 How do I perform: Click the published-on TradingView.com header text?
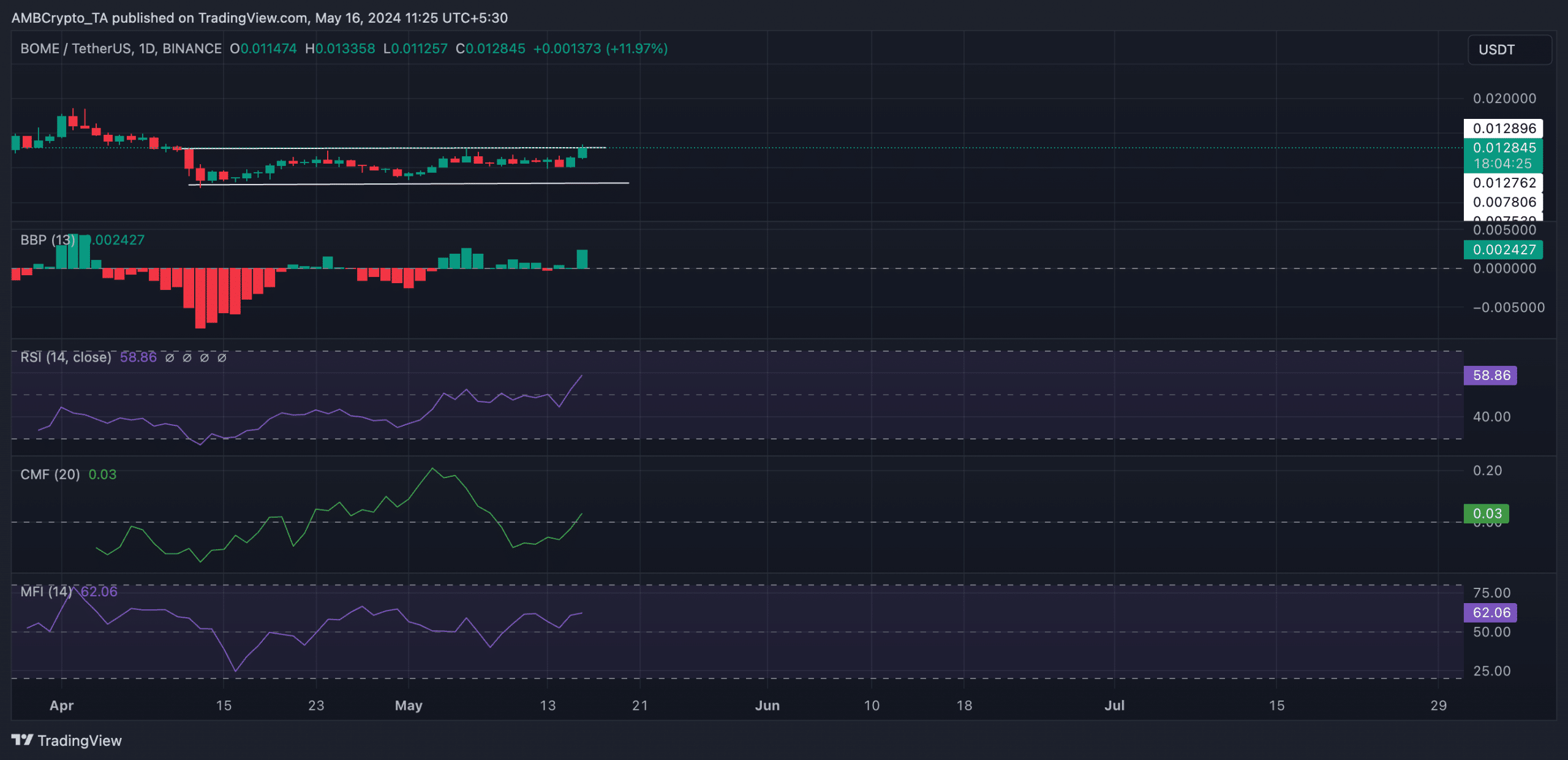tap(260, 18)
